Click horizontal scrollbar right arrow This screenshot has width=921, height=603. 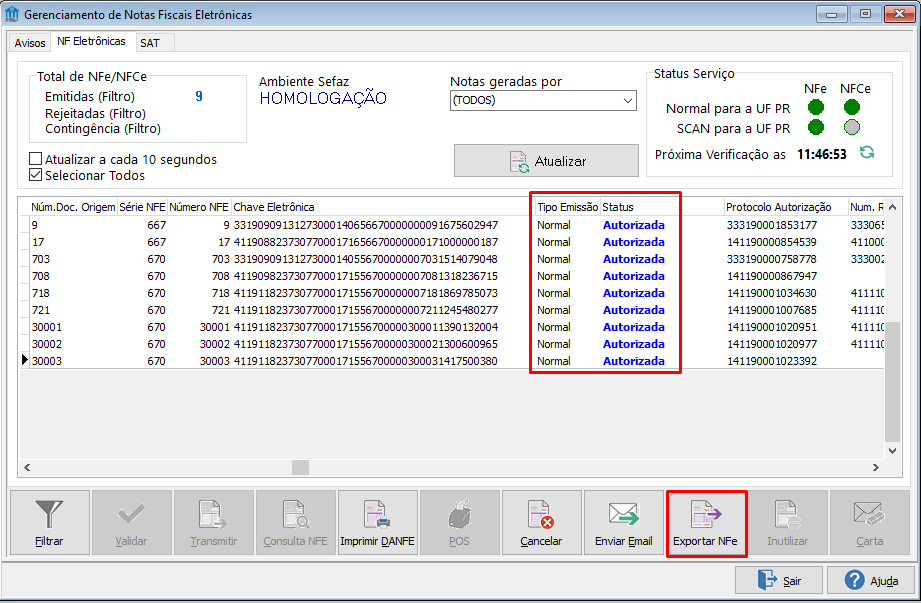click(876, 467)
